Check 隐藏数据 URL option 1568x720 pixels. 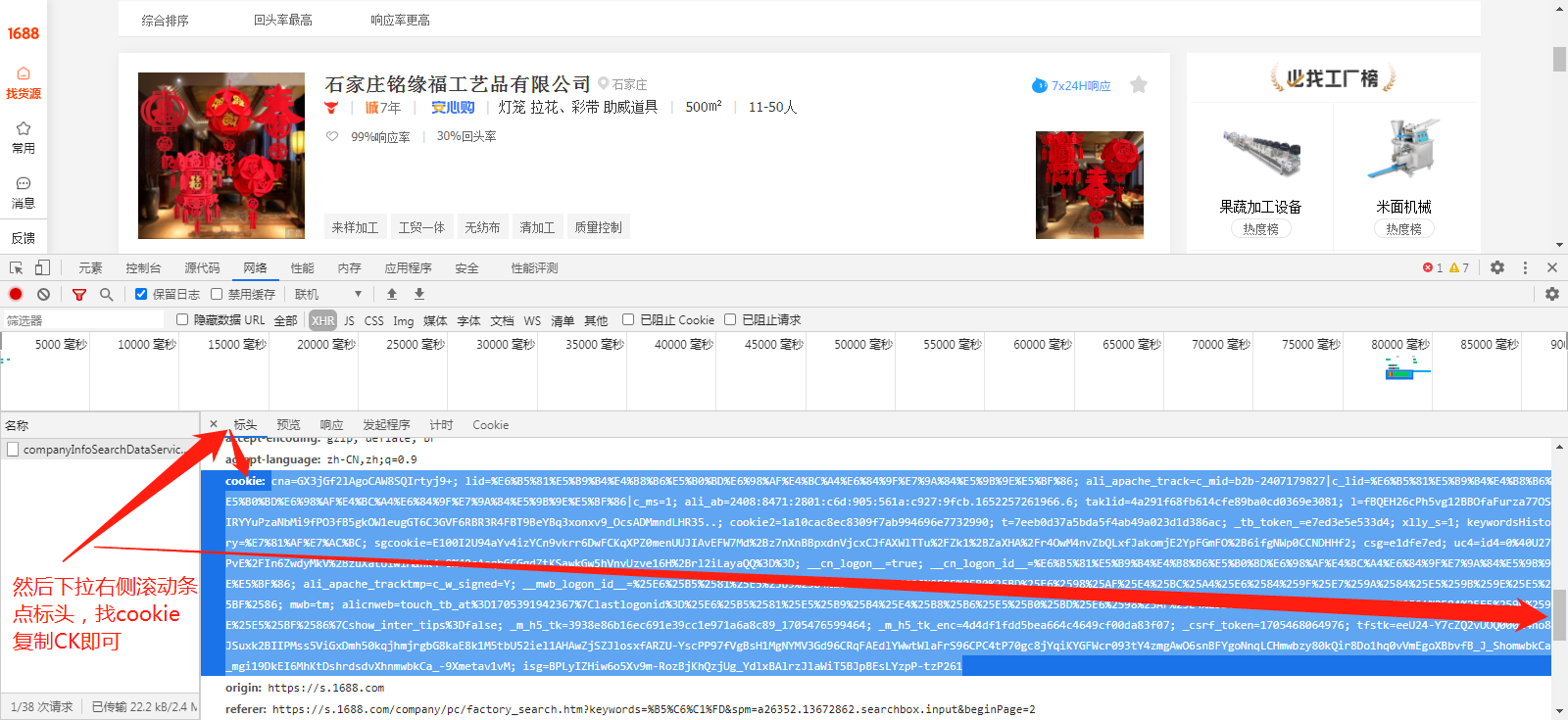pyautogui.click(x=182, y=319)
